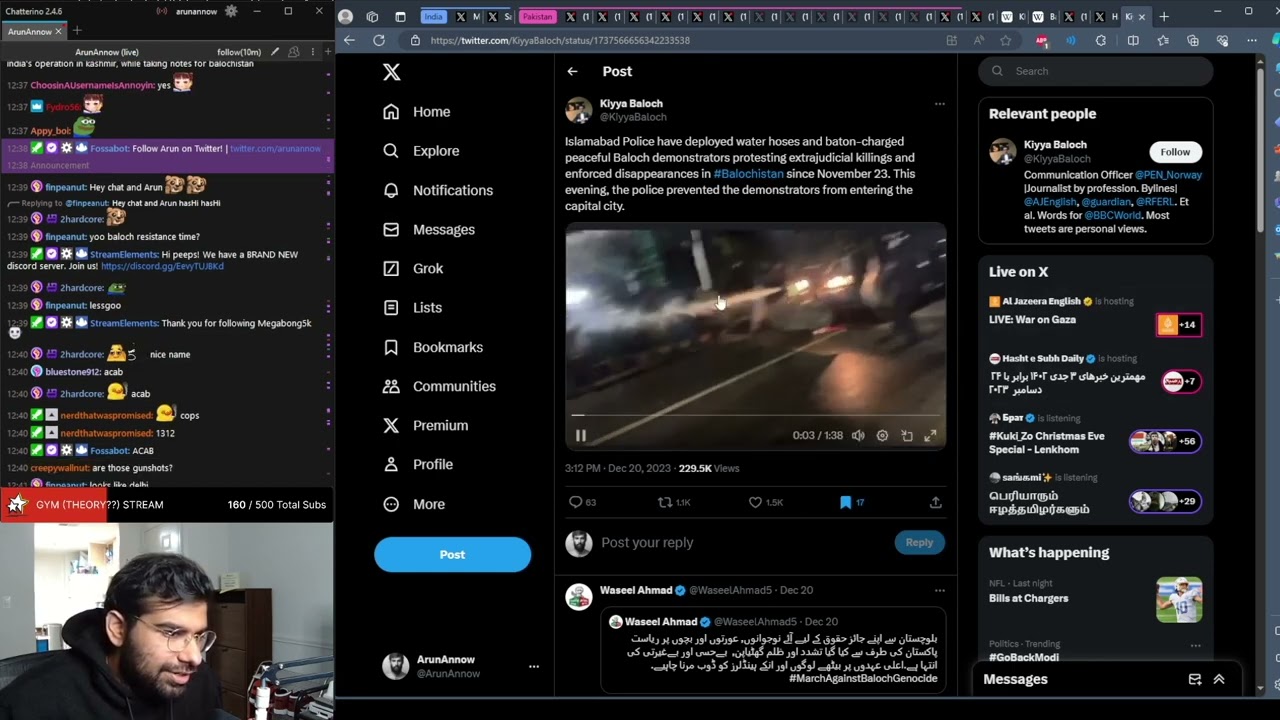Toggle picture-in-picture on the video
Image resolution: width=1280 pixels, height=720 pixels.
tap(906, 436)
